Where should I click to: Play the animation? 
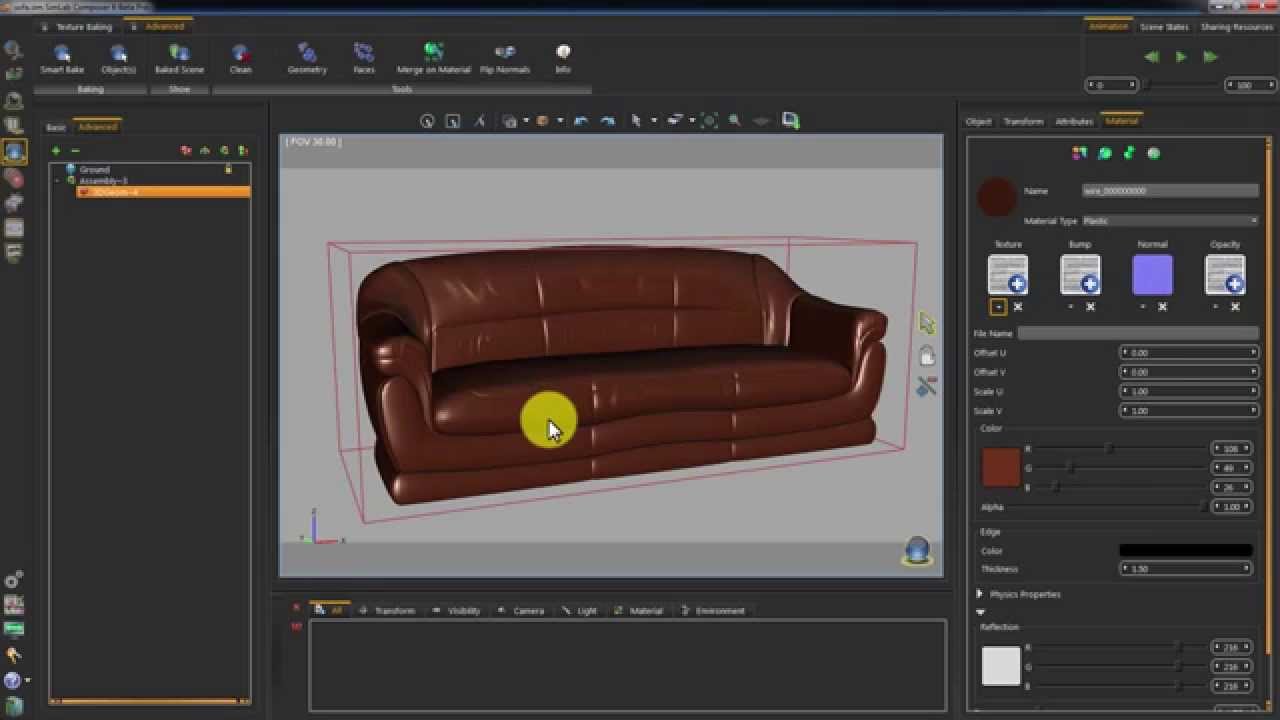tap(1181, 57)
